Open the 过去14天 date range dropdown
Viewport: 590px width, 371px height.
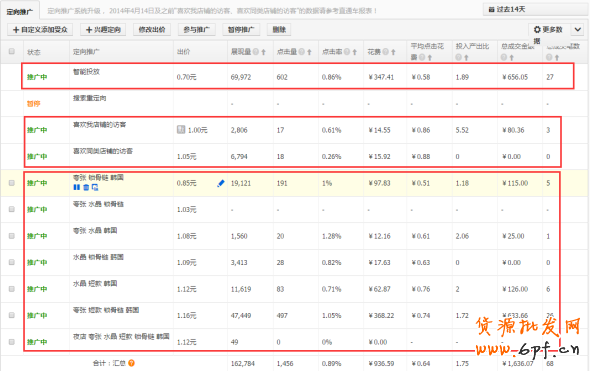coord(536,9)
